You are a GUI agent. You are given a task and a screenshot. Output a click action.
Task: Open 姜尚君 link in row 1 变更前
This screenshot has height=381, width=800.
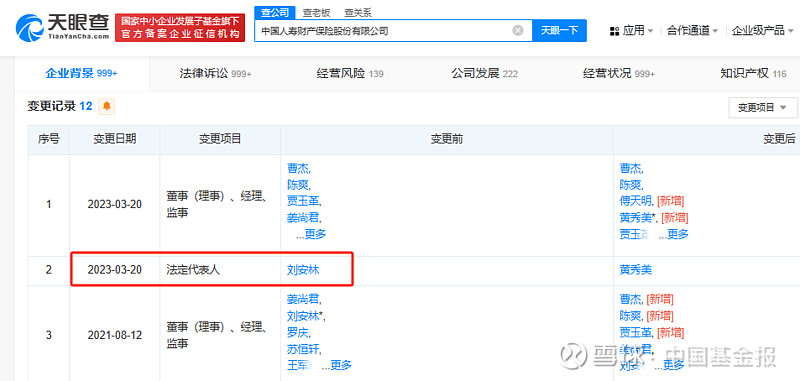pos(303,218)
